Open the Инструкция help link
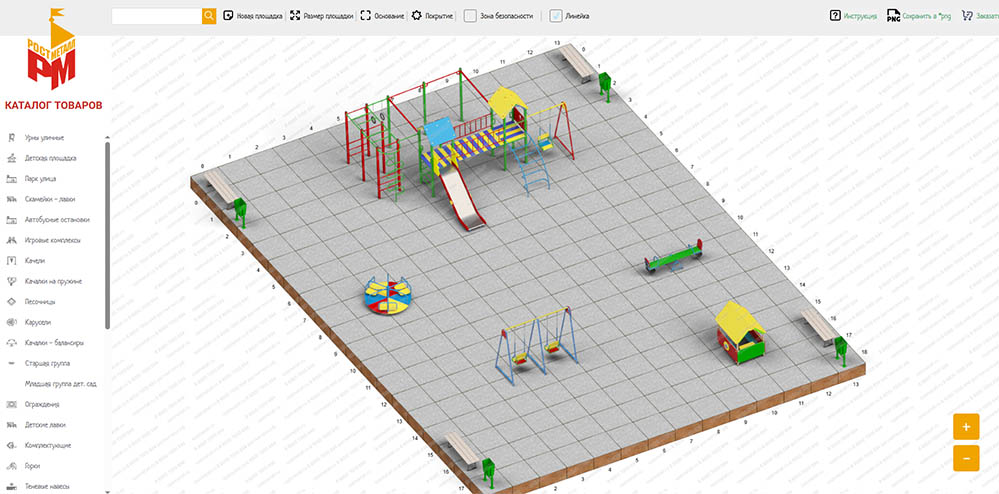Image resolution: width=999 pixels, height=494 pixels. pos(853,16)
